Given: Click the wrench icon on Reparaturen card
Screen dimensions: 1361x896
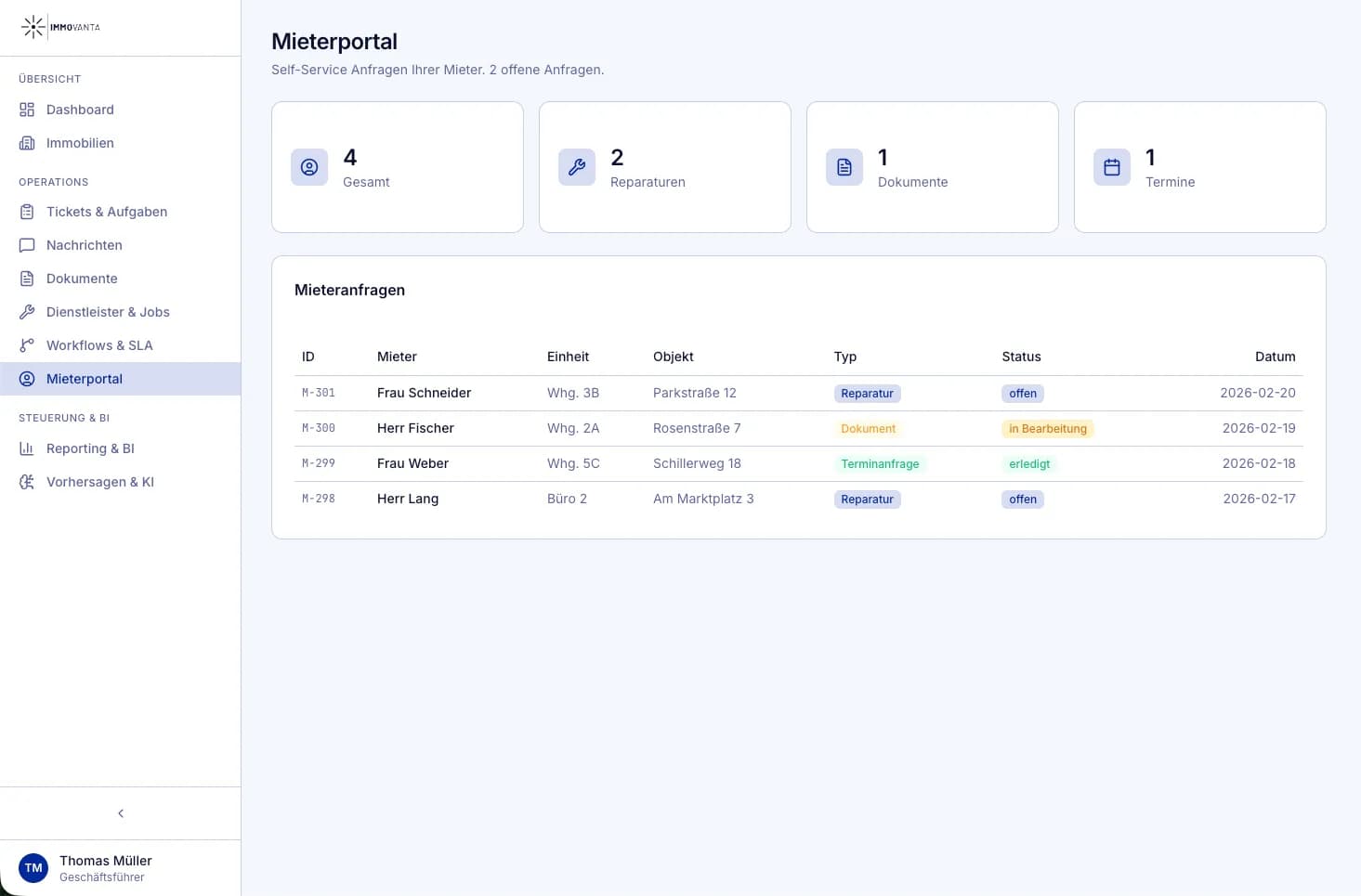Looking at the screenshot, I should tap(576, 167).
